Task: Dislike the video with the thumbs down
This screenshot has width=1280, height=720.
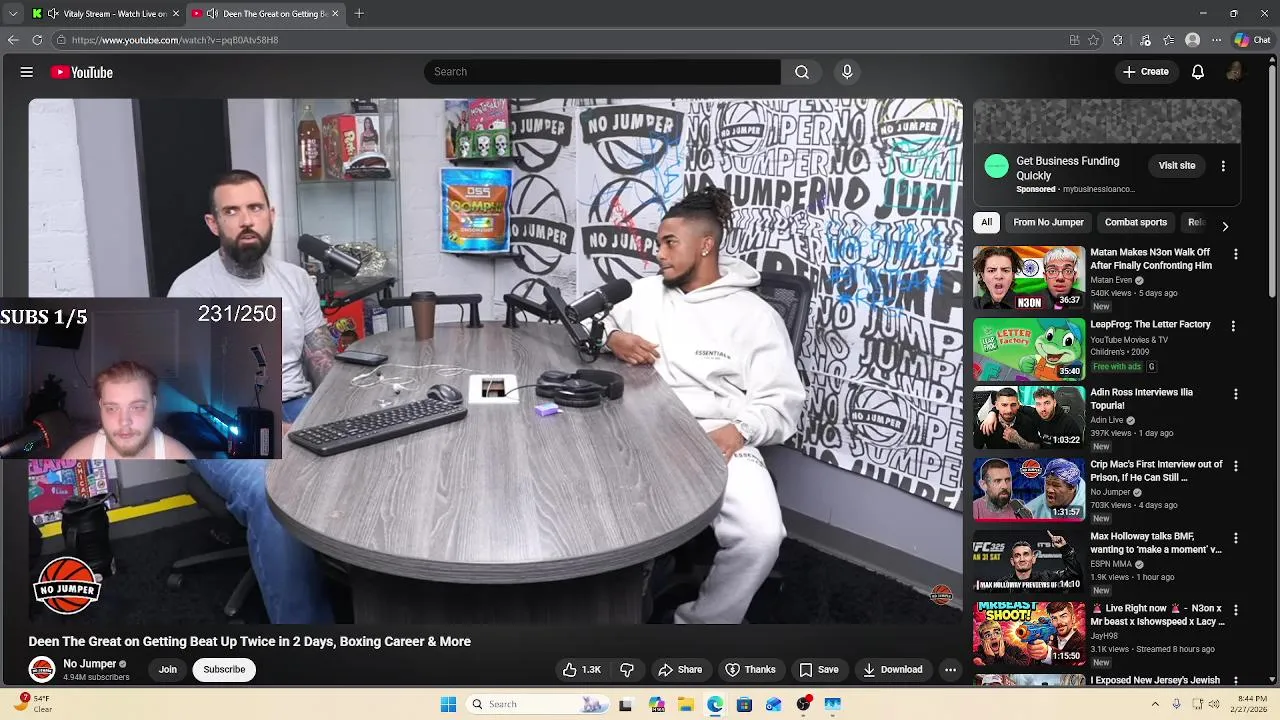Action: (627, 670)
